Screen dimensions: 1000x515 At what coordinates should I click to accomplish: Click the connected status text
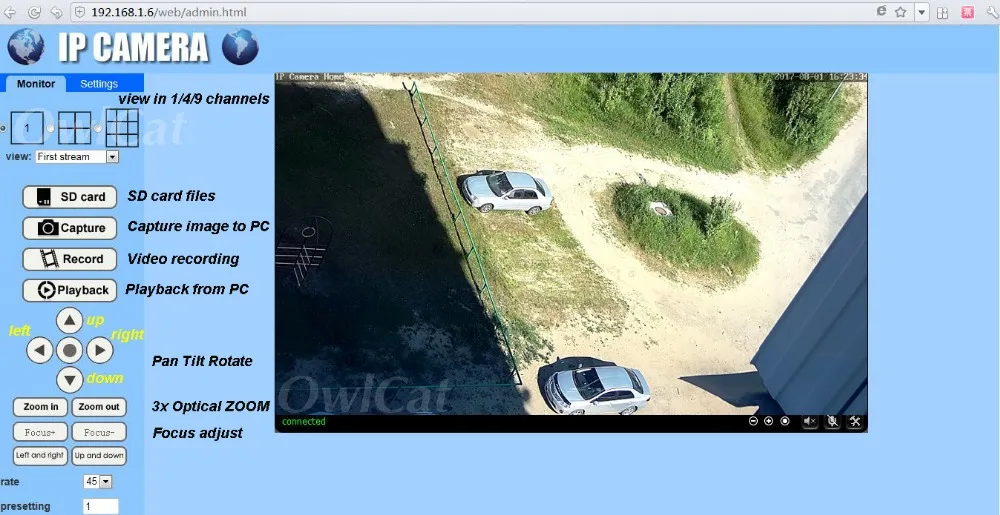(x=304, y=421)
